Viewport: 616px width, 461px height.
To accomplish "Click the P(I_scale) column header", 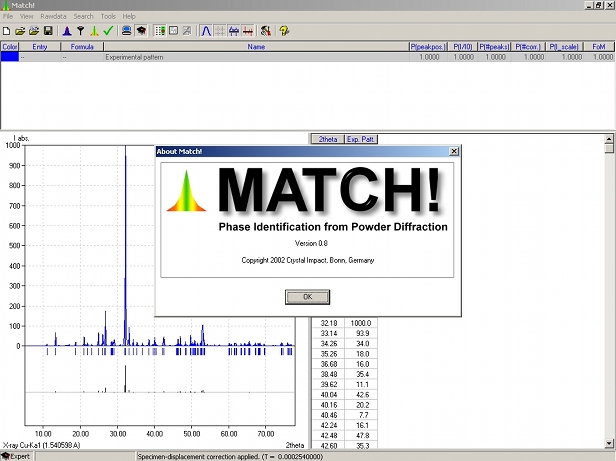I will (x=564, y=47).
